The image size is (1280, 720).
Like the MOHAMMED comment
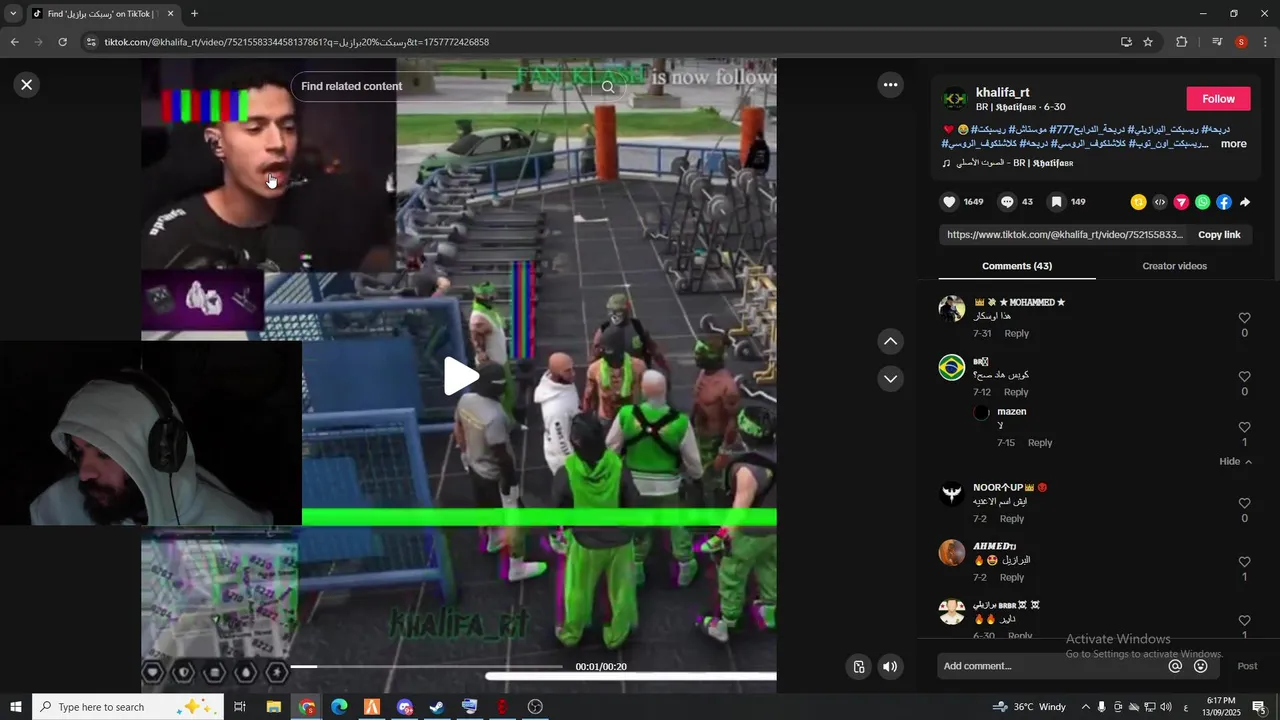(x=1244, y=319)
